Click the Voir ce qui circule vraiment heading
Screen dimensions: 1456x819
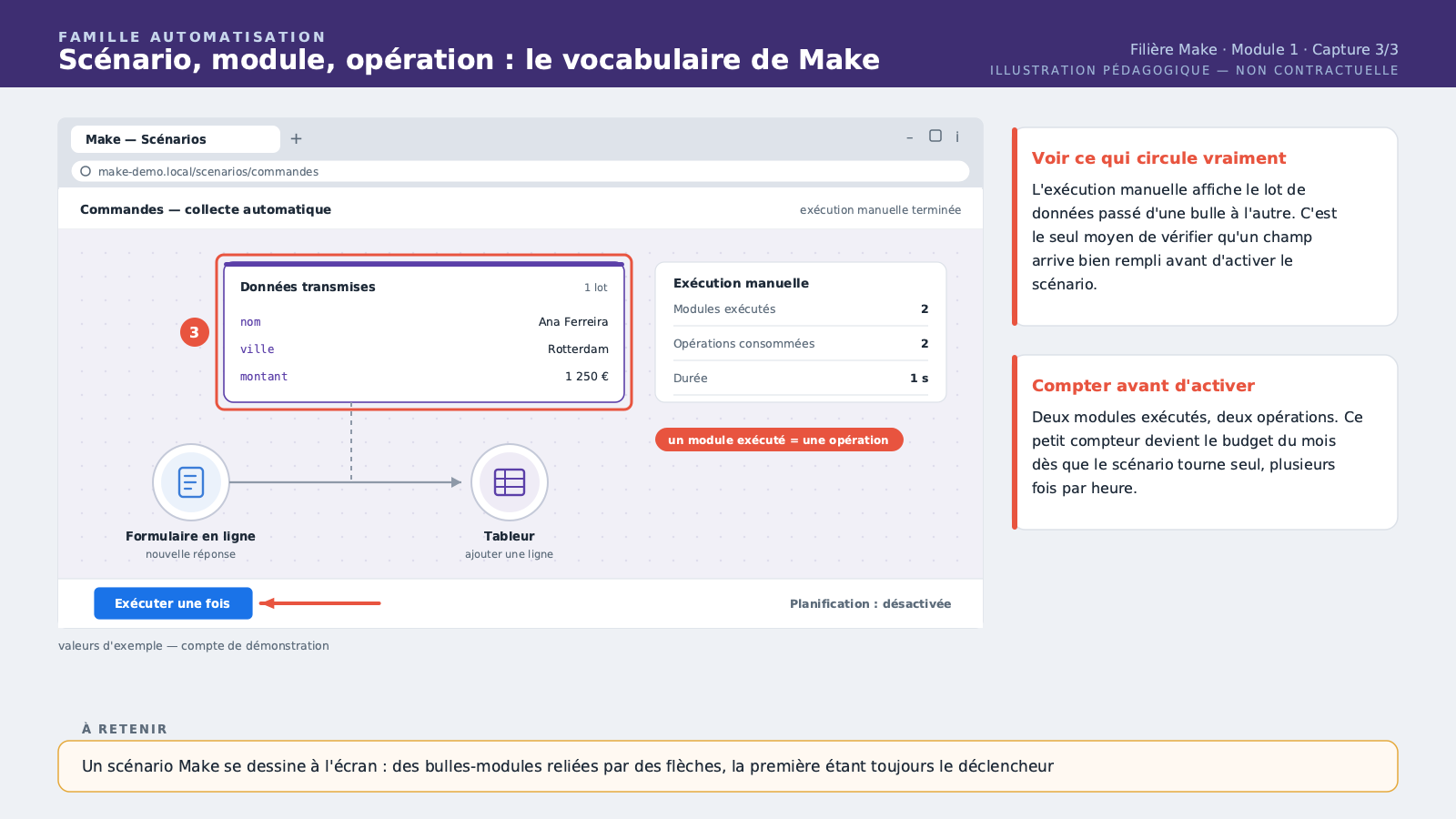point(1158,158)
